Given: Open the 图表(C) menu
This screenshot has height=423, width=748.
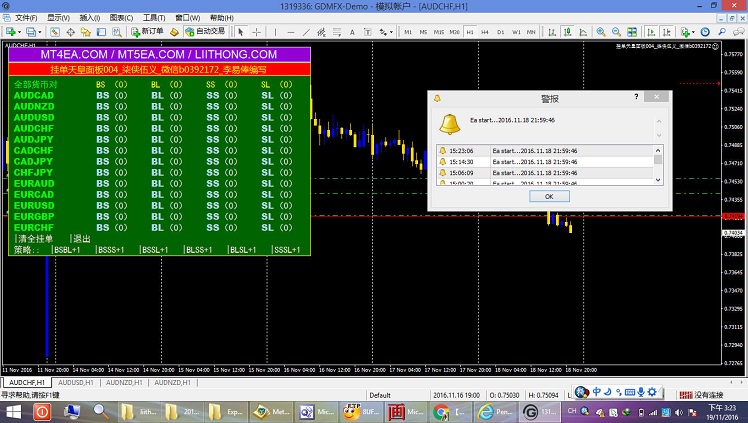Looking at the screenshot, I should pos(121,18).
